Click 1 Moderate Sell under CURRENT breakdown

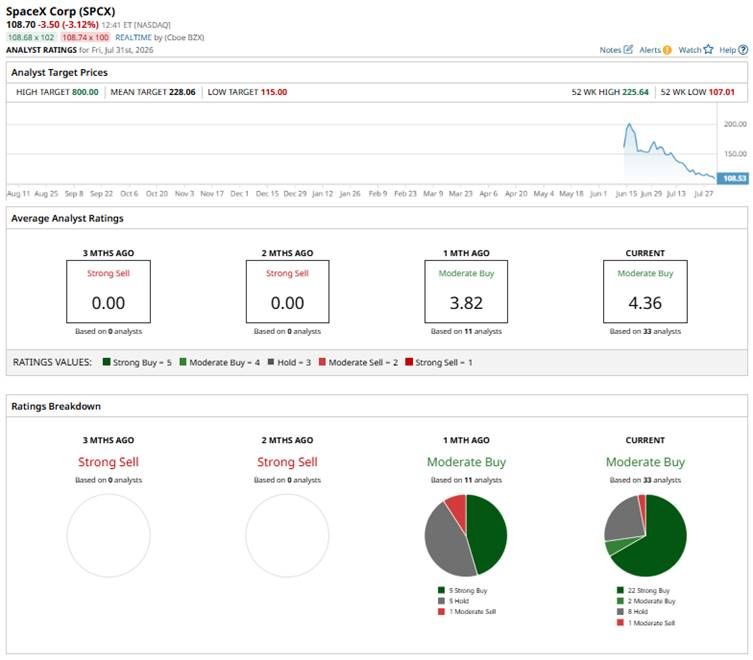click(x=646, y=623)
